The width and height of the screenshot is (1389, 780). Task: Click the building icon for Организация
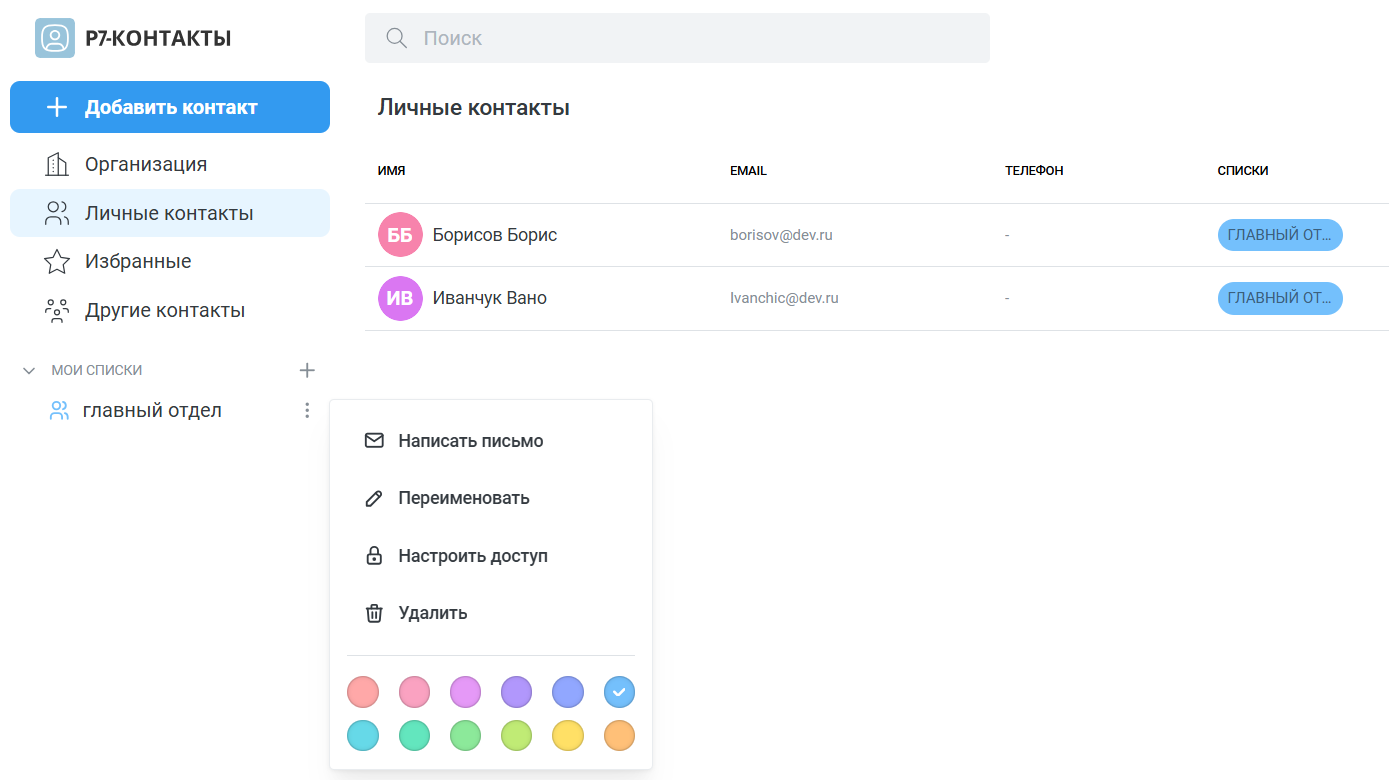[x=57, y=165]
